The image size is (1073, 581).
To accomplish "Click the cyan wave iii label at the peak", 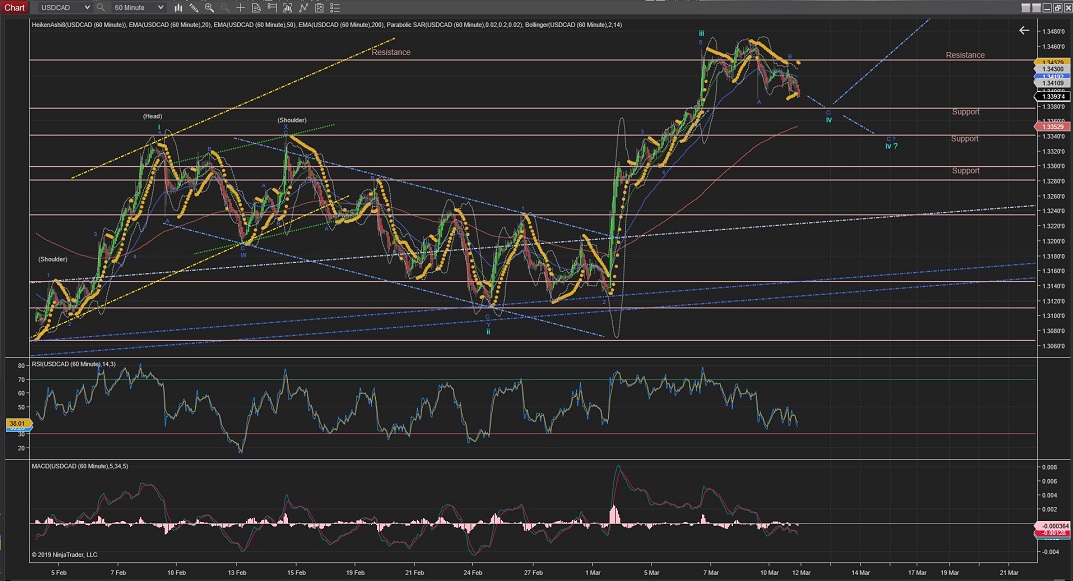I will click(x=701, y=34).
